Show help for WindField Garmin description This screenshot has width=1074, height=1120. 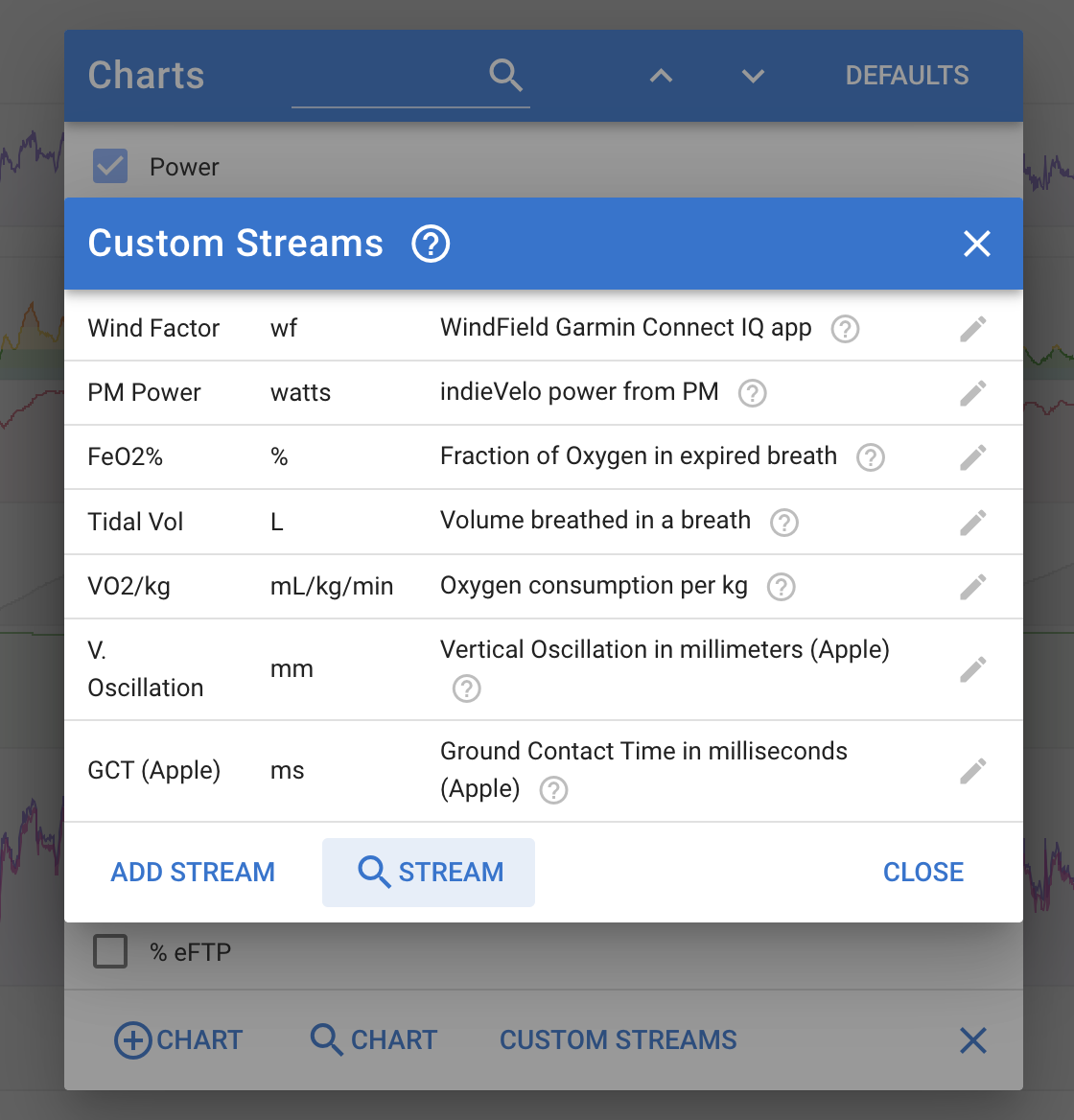click(x=845, y=329)
